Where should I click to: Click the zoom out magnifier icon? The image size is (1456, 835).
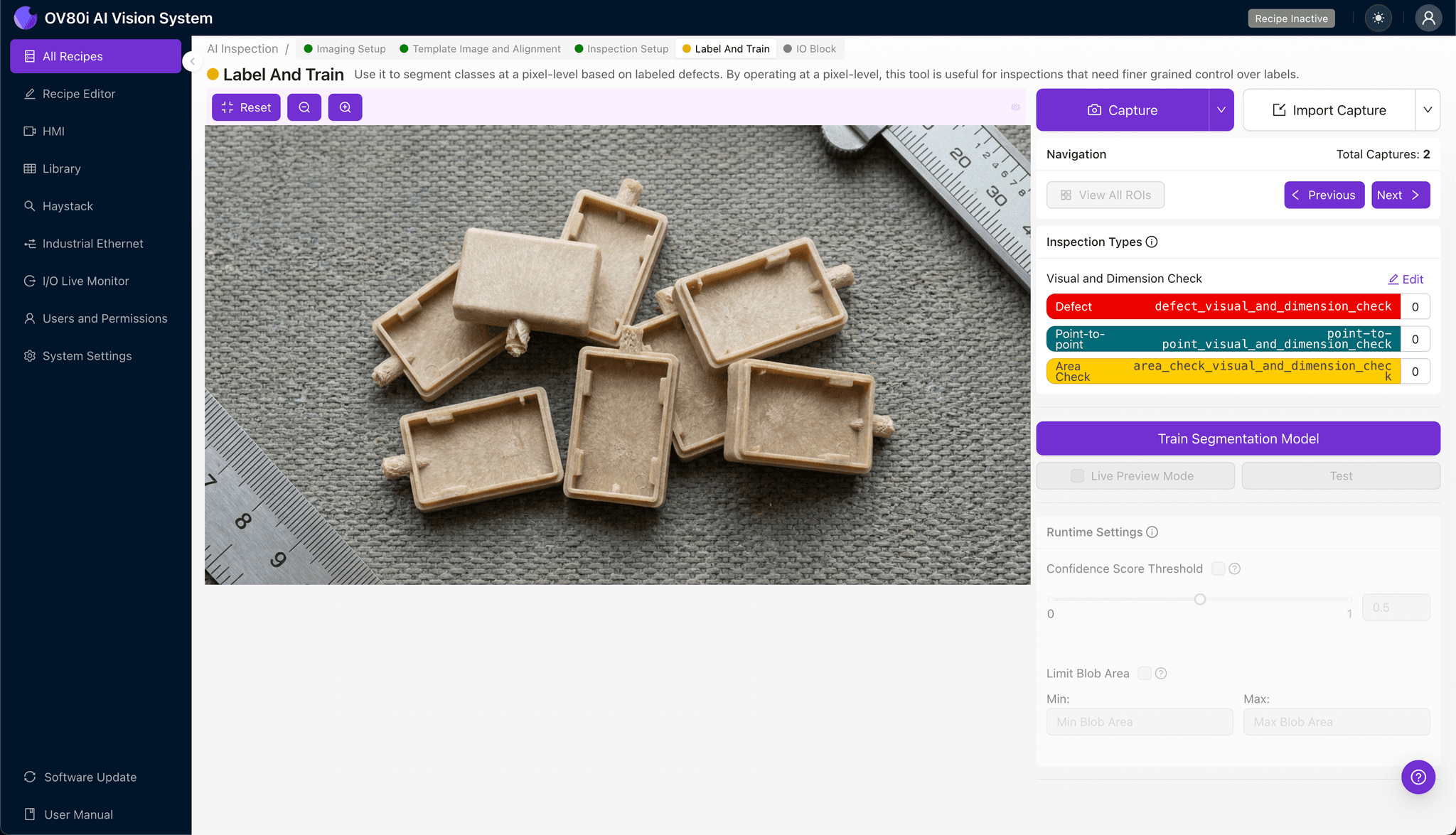pyautogui.click(x=304, y=107)
